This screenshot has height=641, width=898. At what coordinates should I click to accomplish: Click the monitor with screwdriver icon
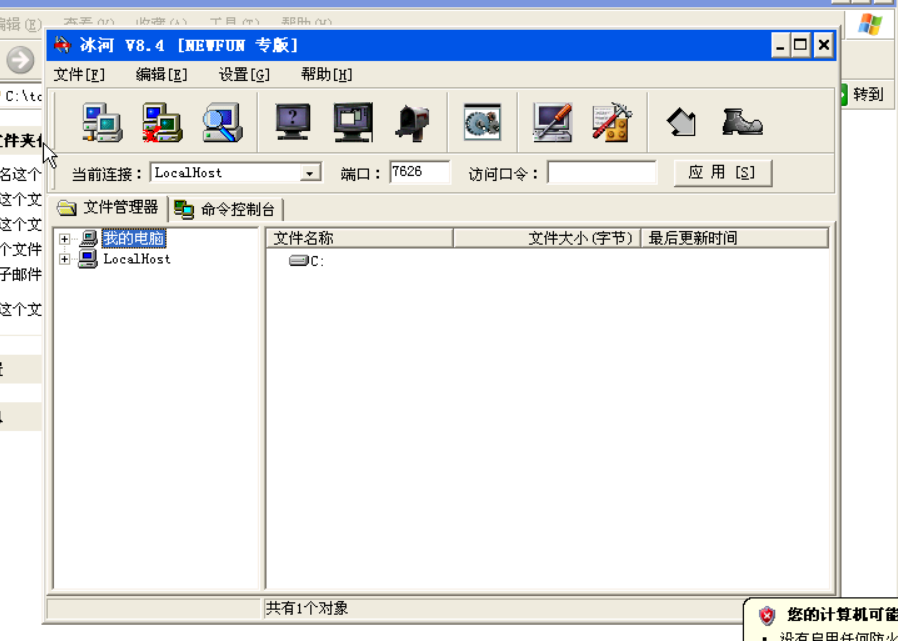[552, 122]
